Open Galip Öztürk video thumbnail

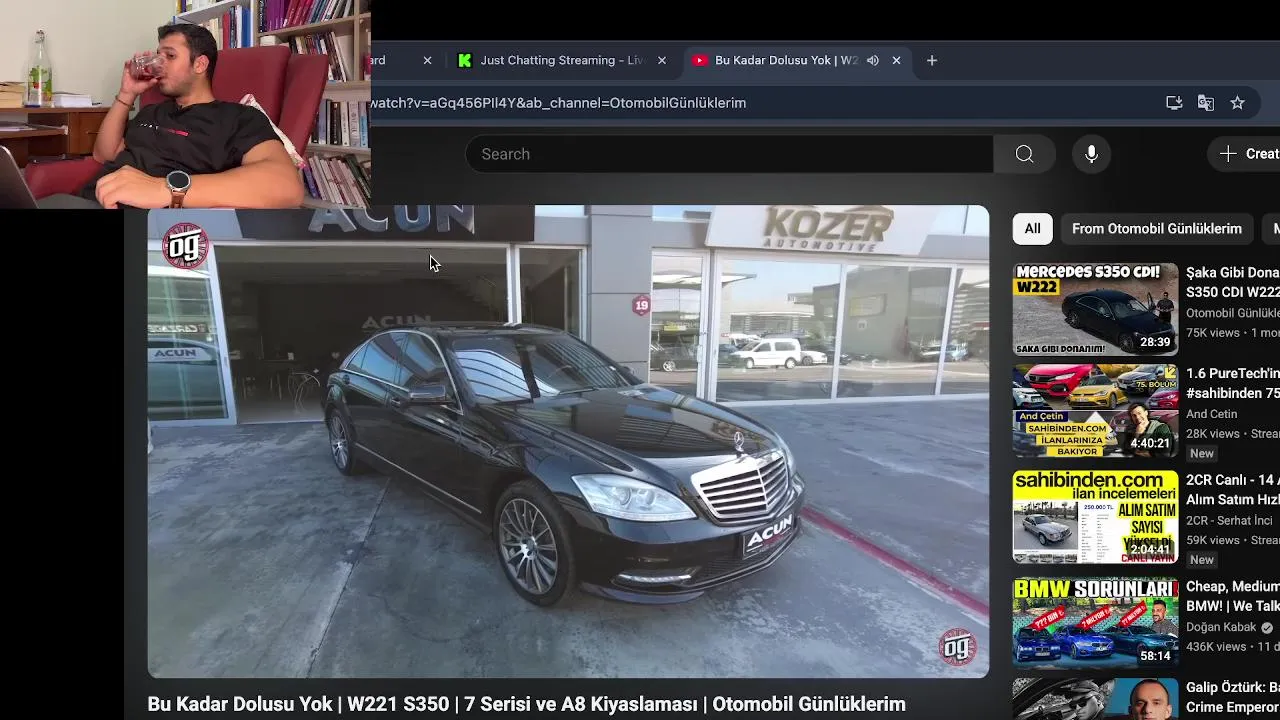tap(1095, 699)
